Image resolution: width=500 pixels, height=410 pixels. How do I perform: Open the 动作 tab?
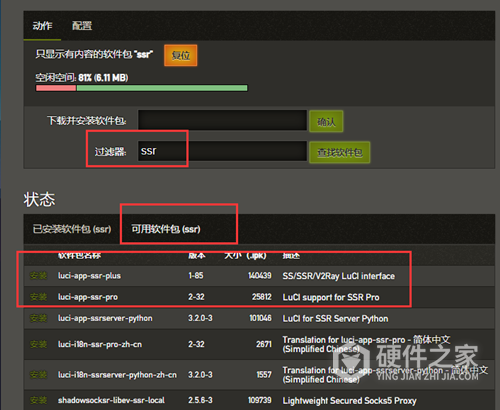(42, 26)
